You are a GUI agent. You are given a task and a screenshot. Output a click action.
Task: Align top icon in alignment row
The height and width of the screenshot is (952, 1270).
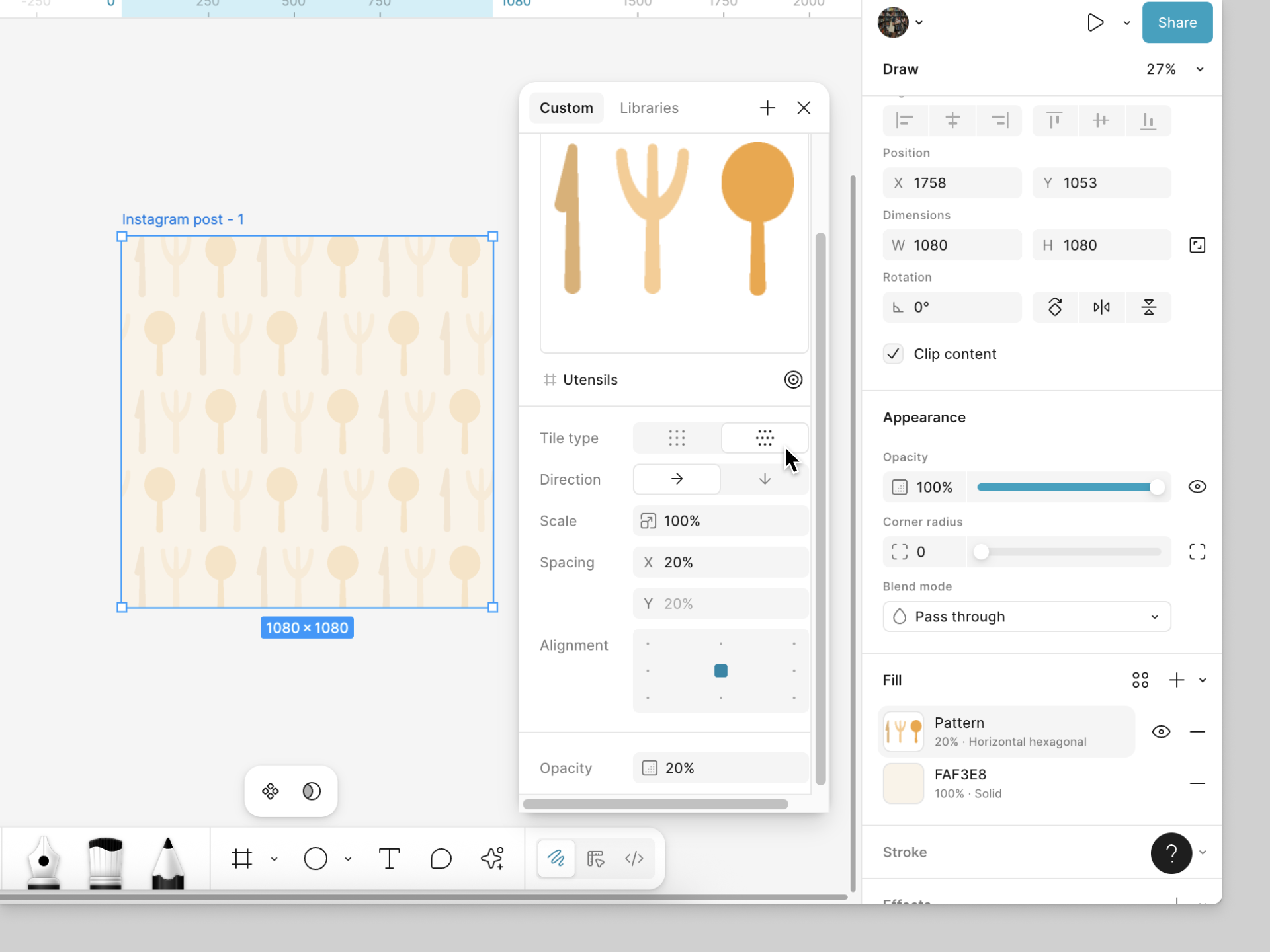[x=1055, y=120]
